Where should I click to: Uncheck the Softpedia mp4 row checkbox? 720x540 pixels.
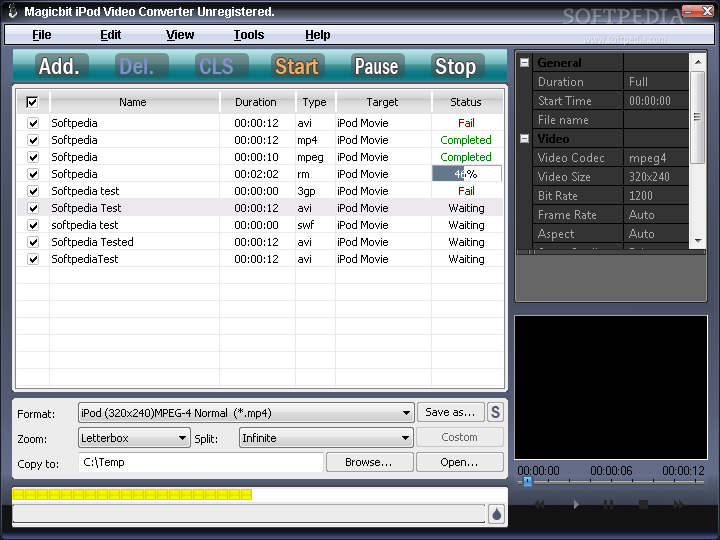33,140
